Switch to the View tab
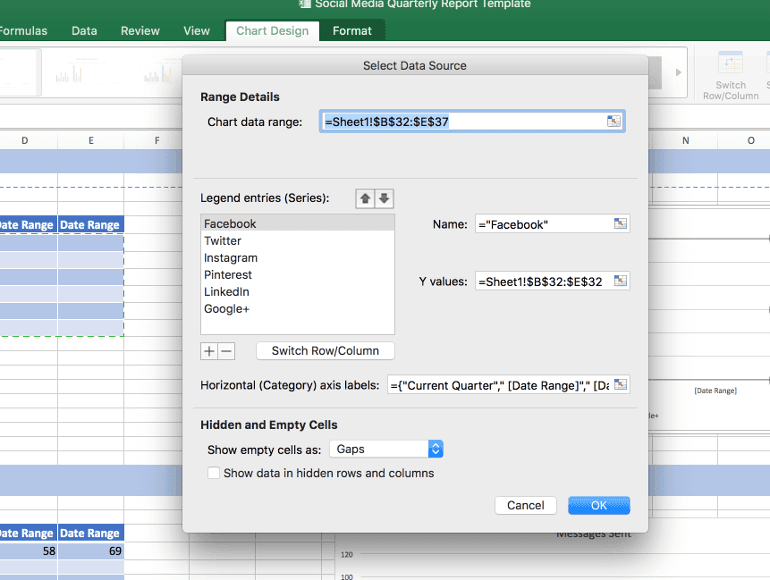Image resolution: width=770 pixels, height=580 pixels. (x=196, y=31)
